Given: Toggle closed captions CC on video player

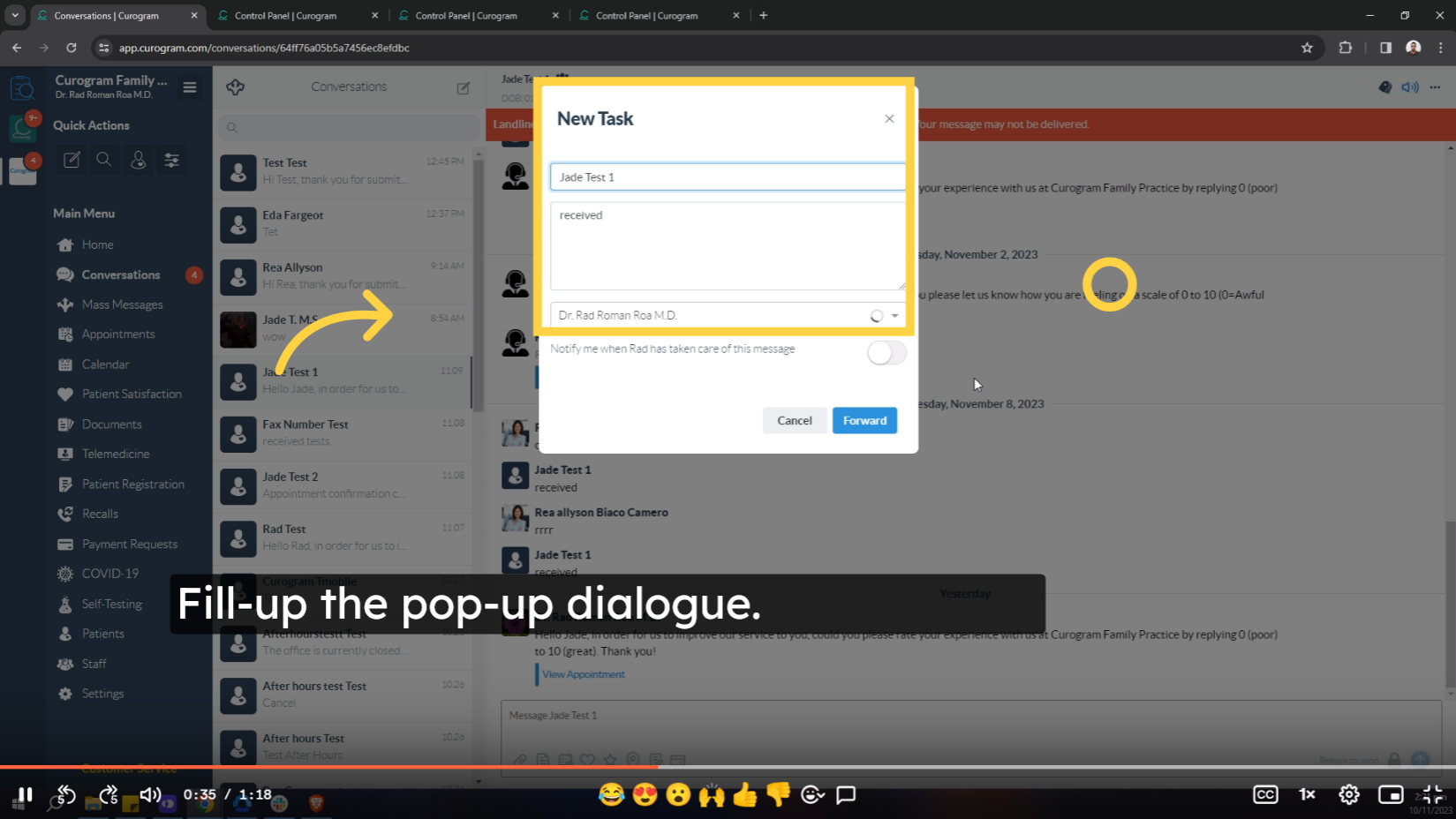Looking at the screenshot, I should (1264, 794).
